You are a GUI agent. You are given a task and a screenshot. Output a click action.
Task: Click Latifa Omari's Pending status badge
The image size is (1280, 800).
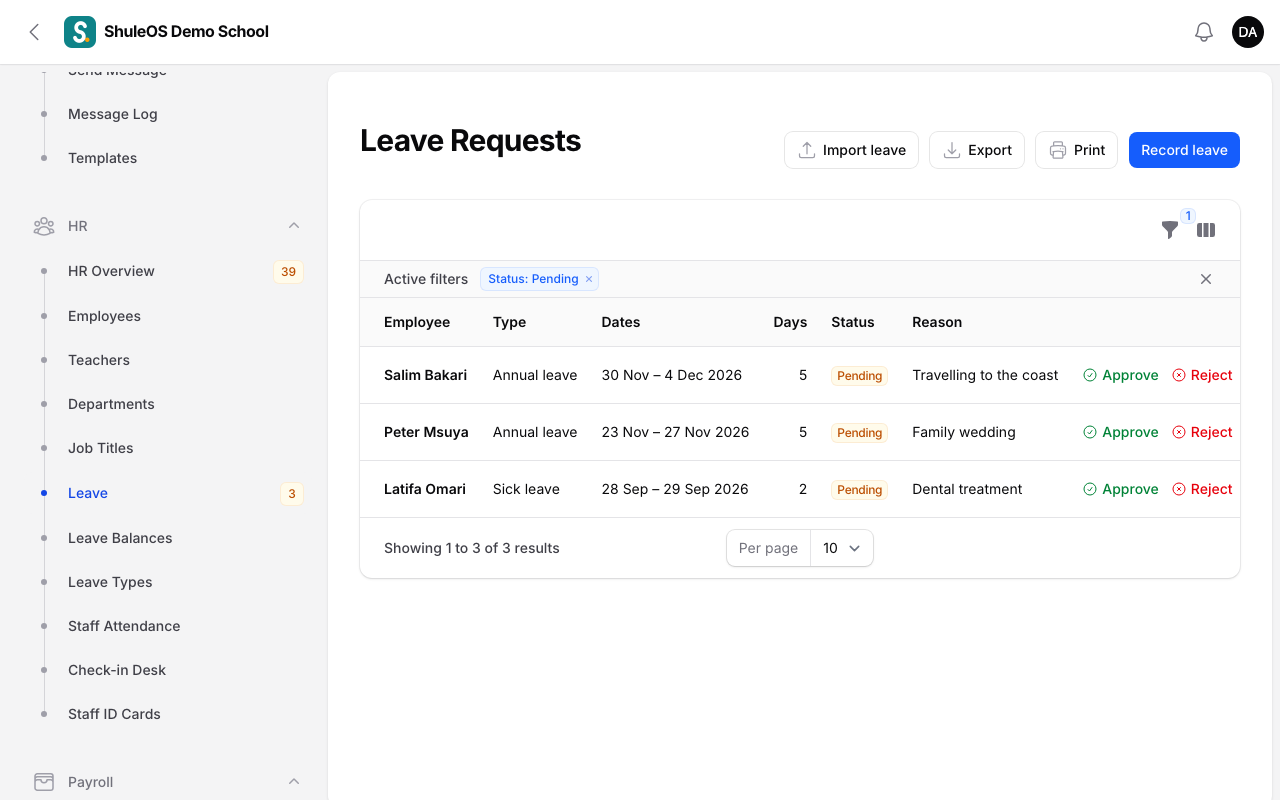click(860, 490)
